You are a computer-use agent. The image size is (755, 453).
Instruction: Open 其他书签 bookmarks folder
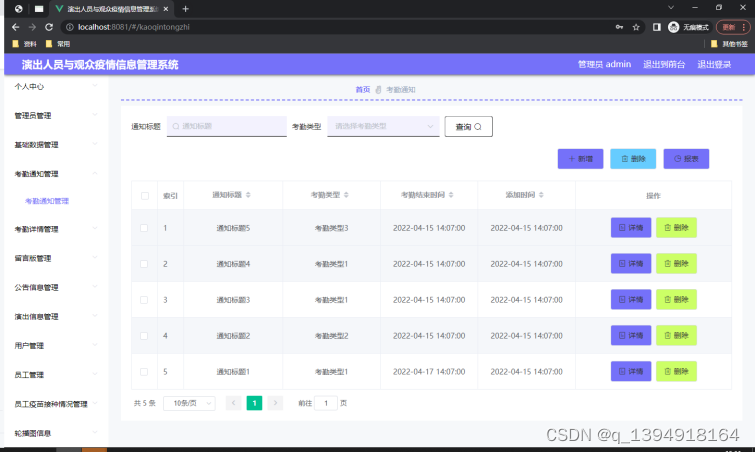729,44
